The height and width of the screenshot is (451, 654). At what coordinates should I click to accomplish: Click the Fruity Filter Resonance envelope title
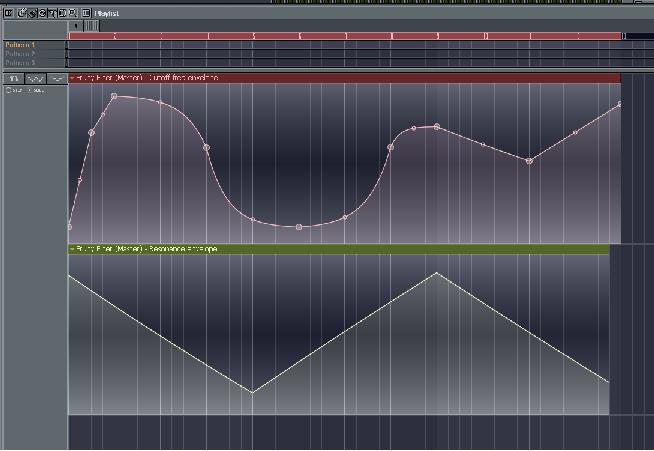click(x=147, y=249)
